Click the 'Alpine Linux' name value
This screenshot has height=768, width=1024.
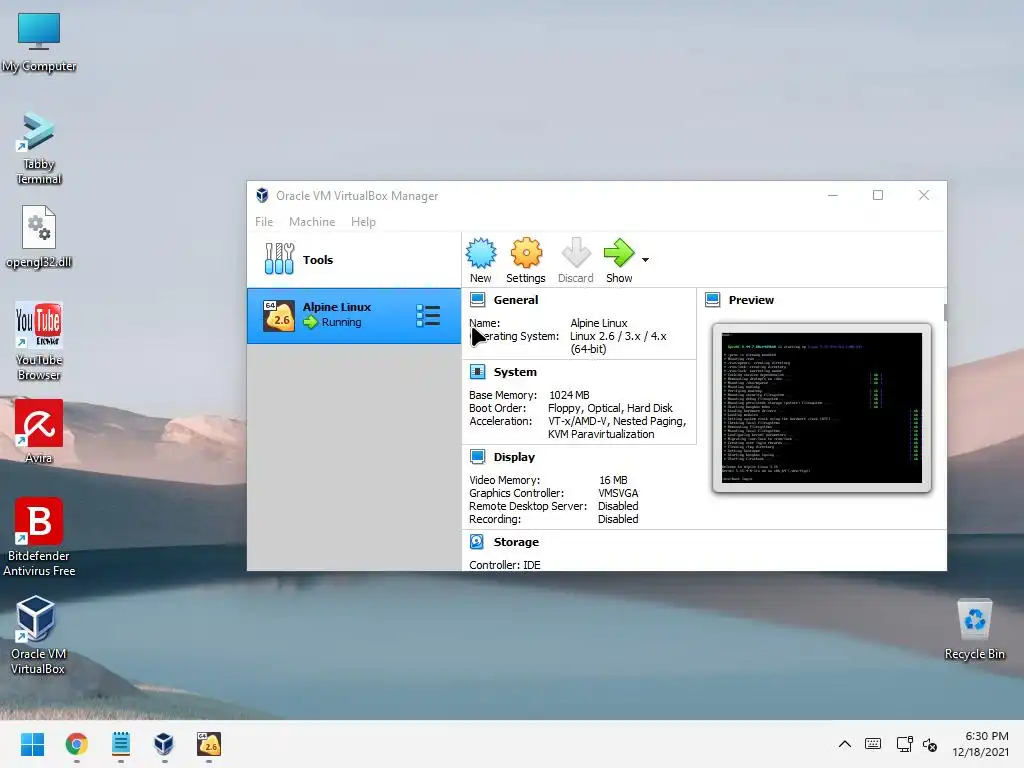[599, 323]
